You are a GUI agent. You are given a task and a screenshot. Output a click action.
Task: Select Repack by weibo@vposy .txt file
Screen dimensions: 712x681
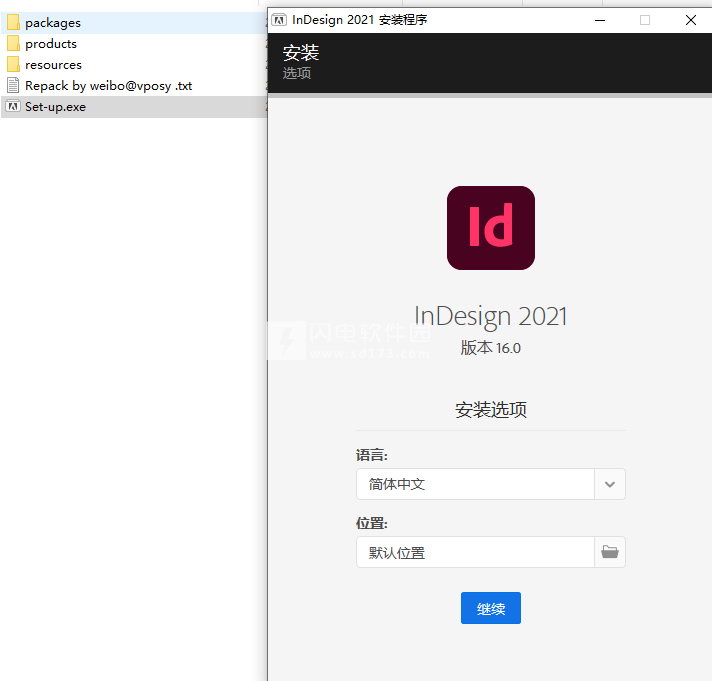(x=109, y=86)
